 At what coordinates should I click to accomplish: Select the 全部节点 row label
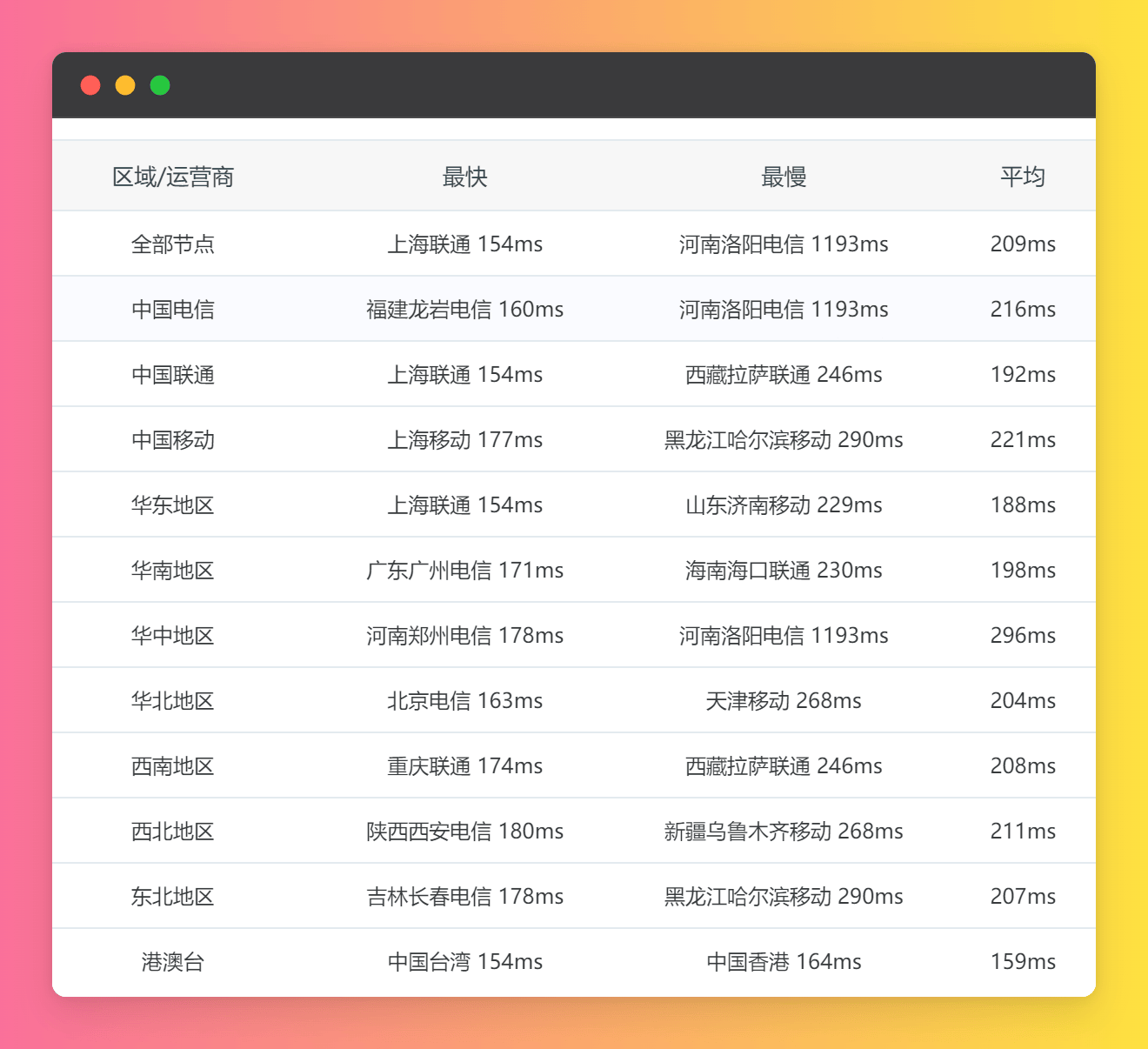(x=173, y=244)
